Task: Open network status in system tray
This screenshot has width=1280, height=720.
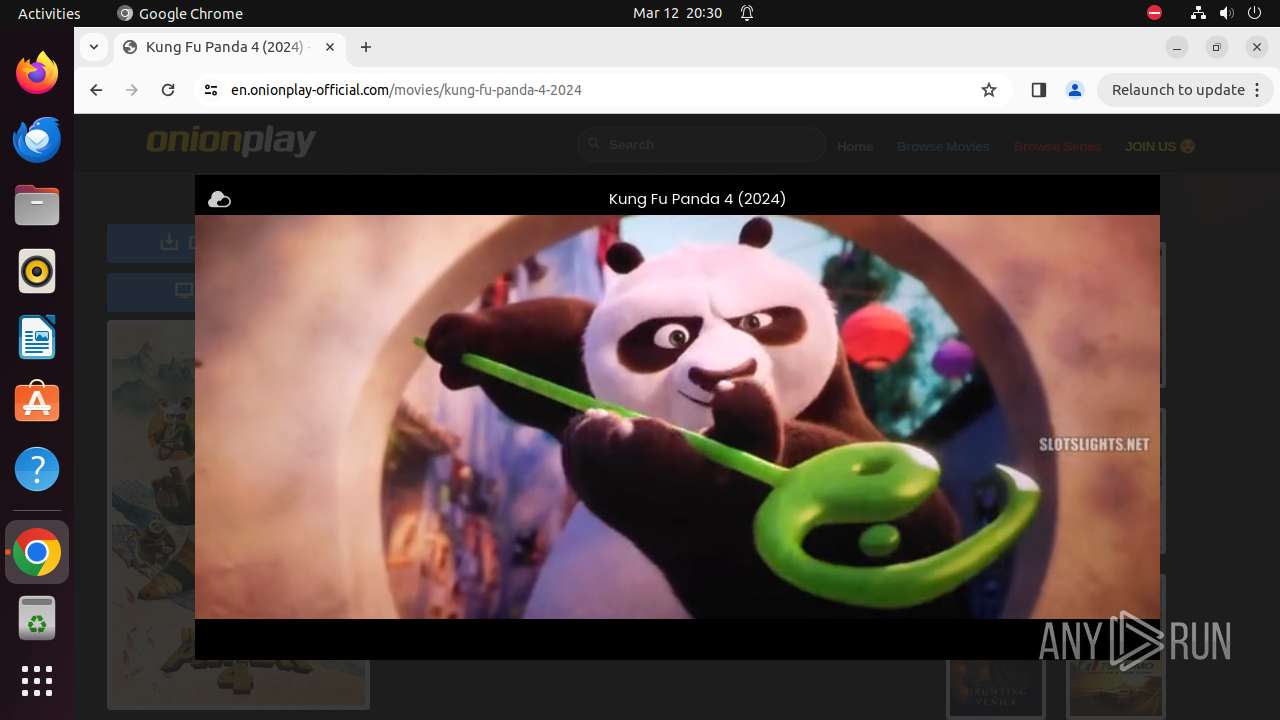Action: (1198, 13)
